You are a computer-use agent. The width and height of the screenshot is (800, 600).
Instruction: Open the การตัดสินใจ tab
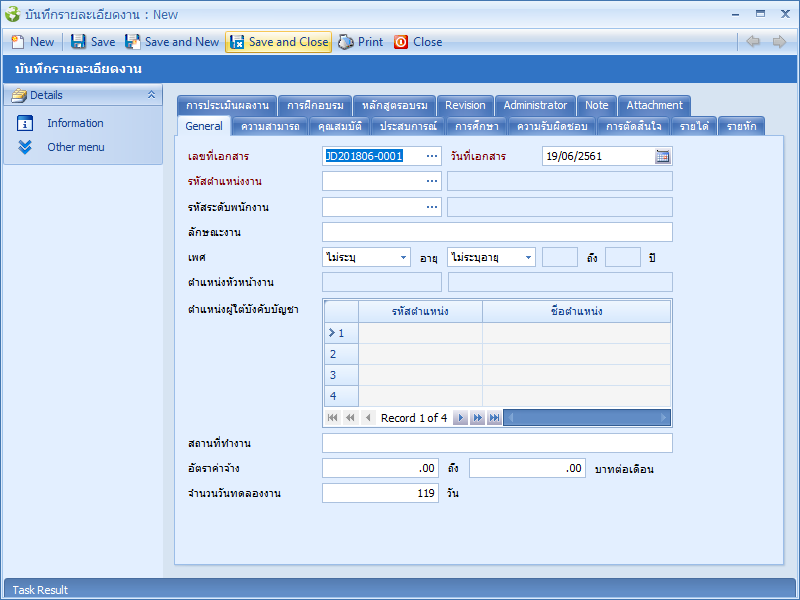[x=633, y=126]
